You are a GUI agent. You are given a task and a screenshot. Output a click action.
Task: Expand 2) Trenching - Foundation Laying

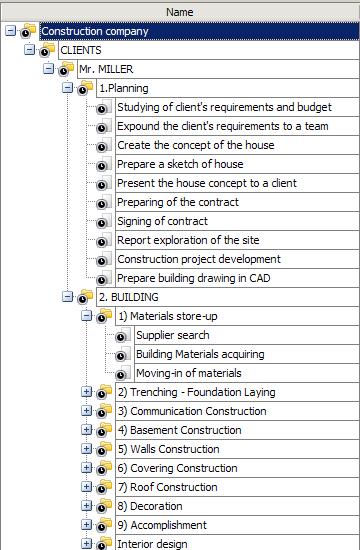point(86,391)
